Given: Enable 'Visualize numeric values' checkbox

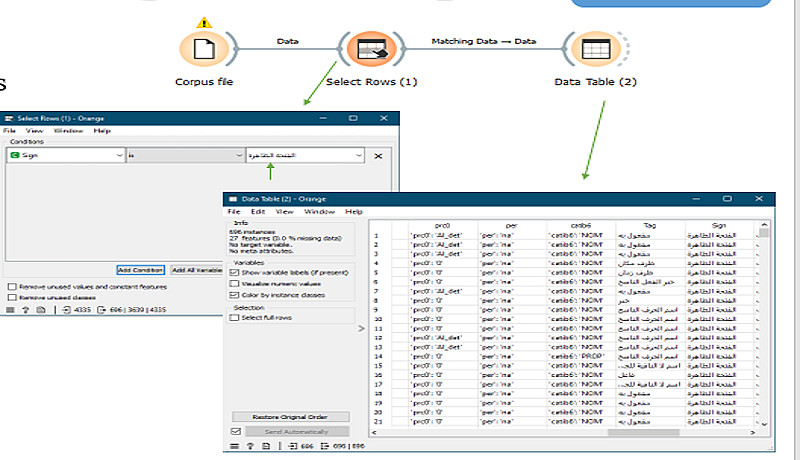Looking at the screenshot, I should pos(235,284).
